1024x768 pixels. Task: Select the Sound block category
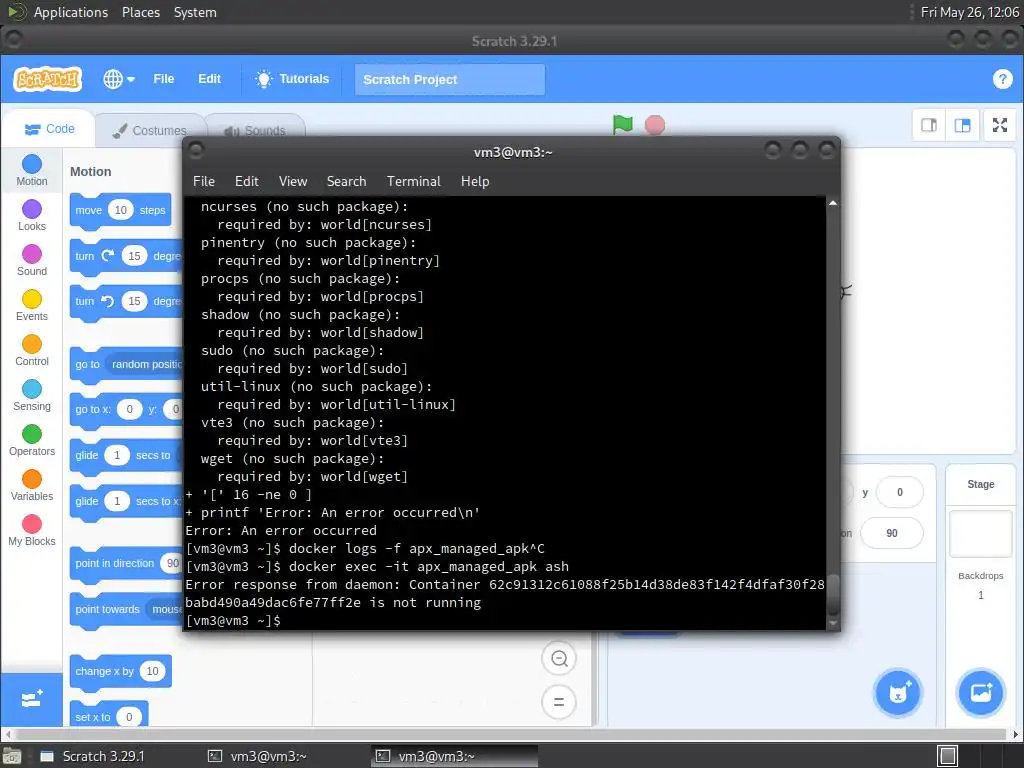click(x=31, y=261)
